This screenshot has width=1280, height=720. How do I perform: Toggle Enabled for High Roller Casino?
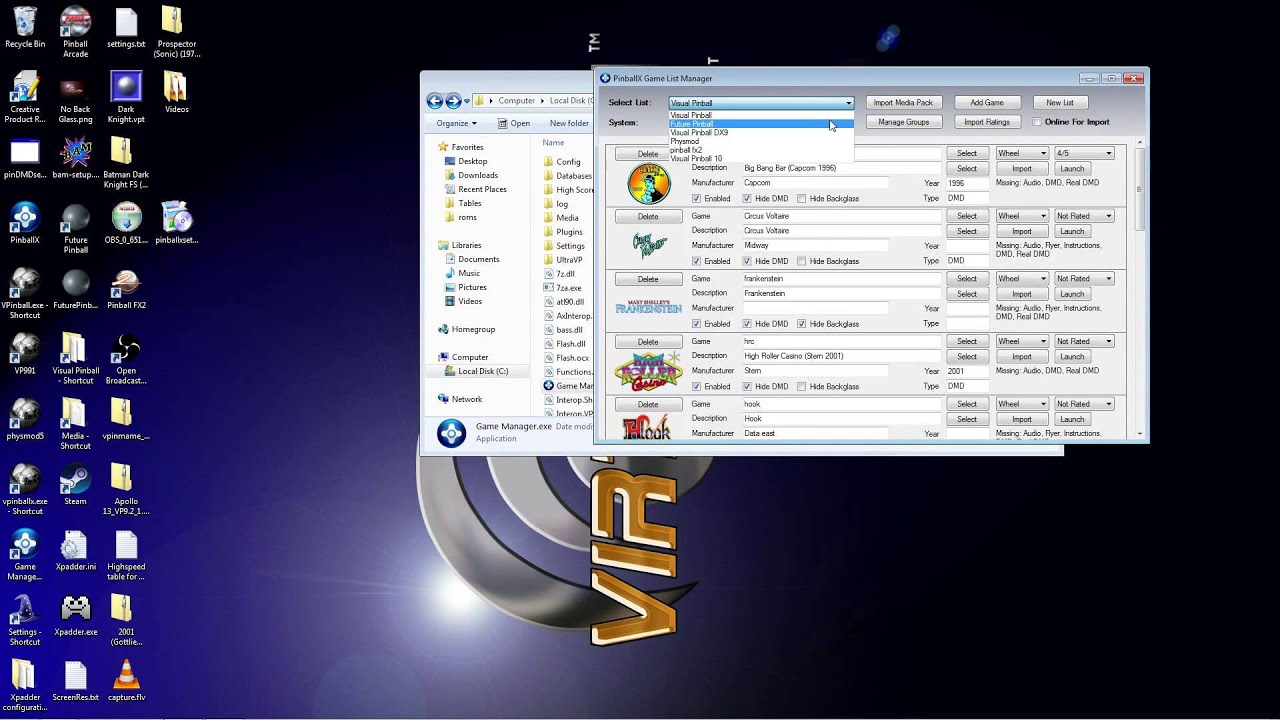(696, 387)
